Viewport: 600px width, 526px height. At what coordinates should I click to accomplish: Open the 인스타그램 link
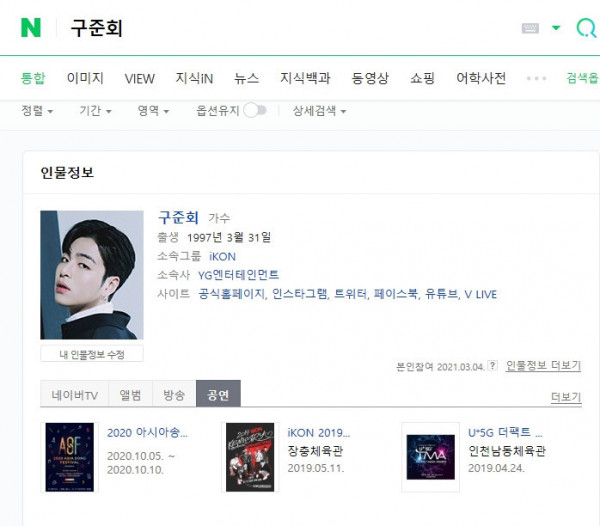[300, 294]
